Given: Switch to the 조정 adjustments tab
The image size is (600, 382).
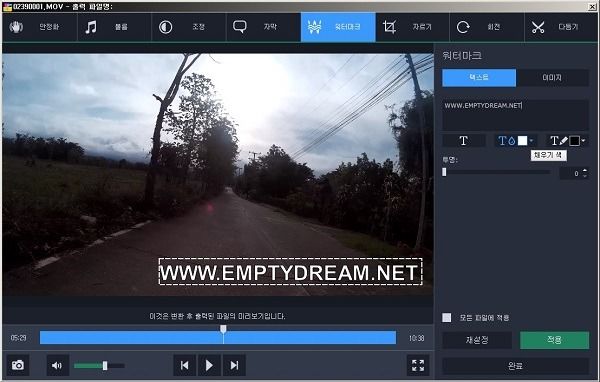Looking at the screenshot, I should 189,27.
